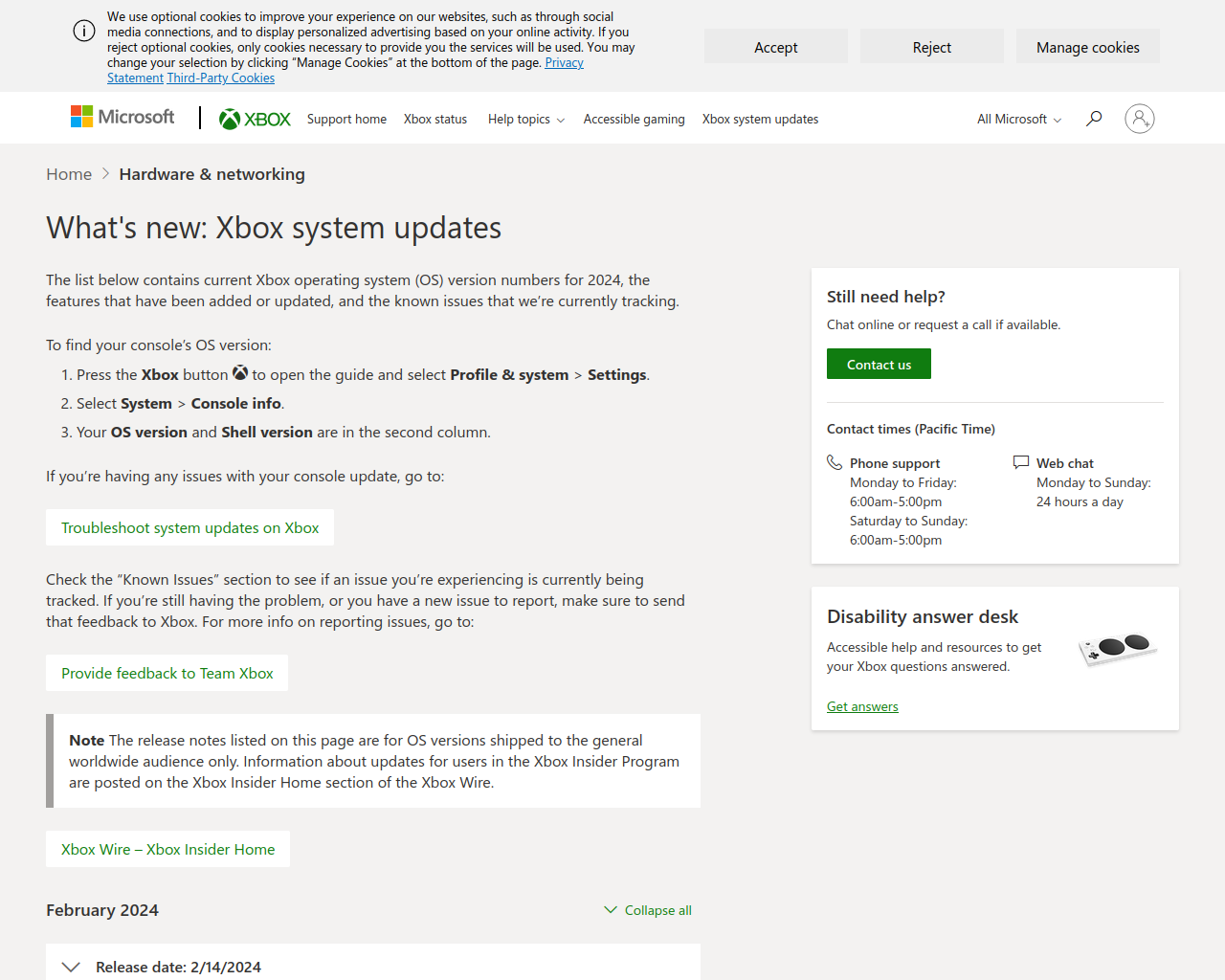This screenshot has height=980, width=1225.
Task: Click the Microsoft logo
Action: (122, 117)
